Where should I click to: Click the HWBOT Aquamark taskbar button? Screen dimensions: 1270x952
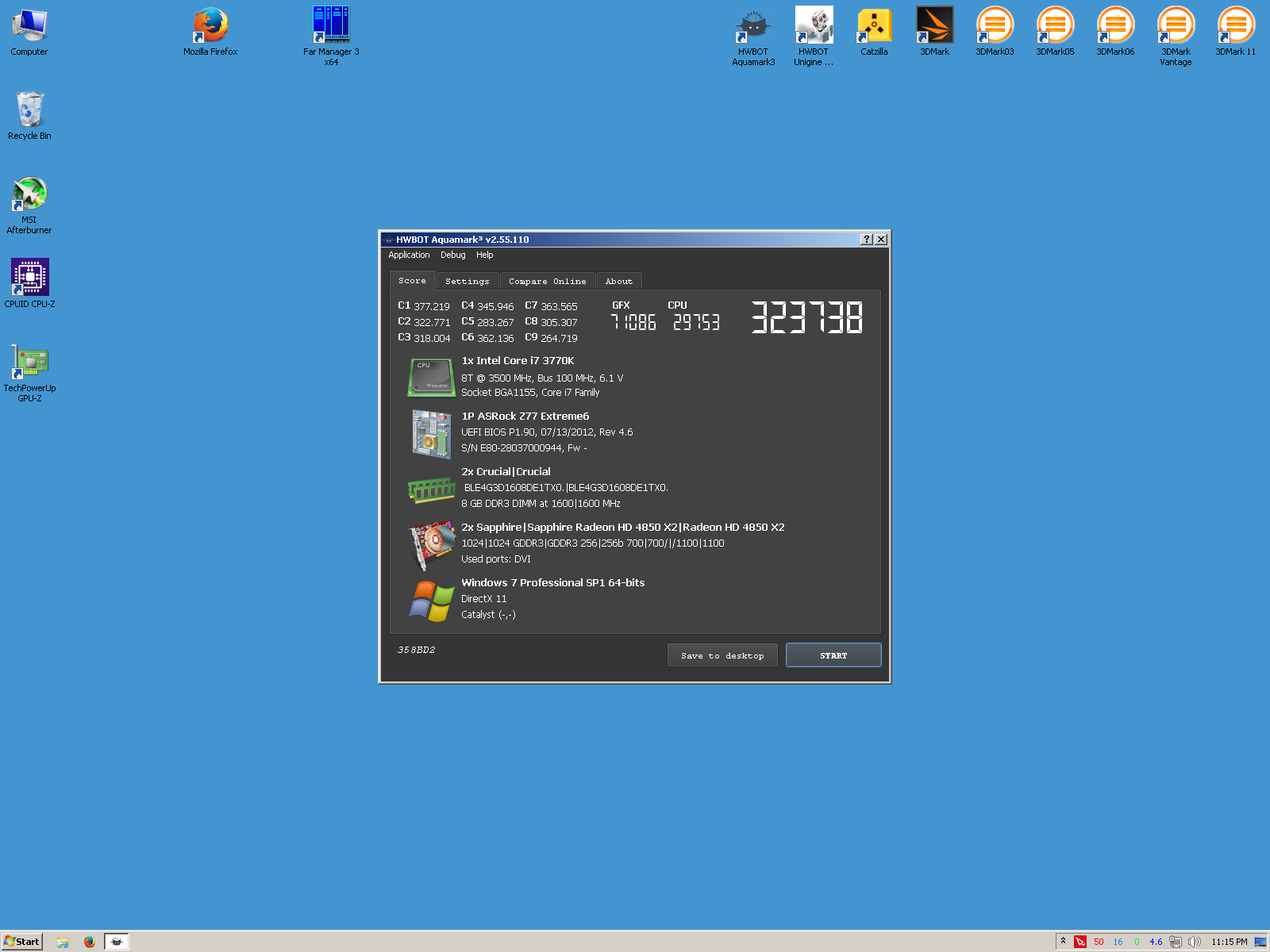(117, 942)
